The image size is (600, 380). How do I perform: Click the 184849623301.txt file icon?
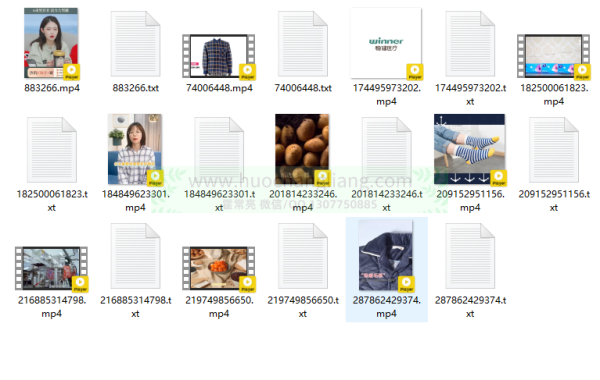pyautogui.click(x=219, y=150)
